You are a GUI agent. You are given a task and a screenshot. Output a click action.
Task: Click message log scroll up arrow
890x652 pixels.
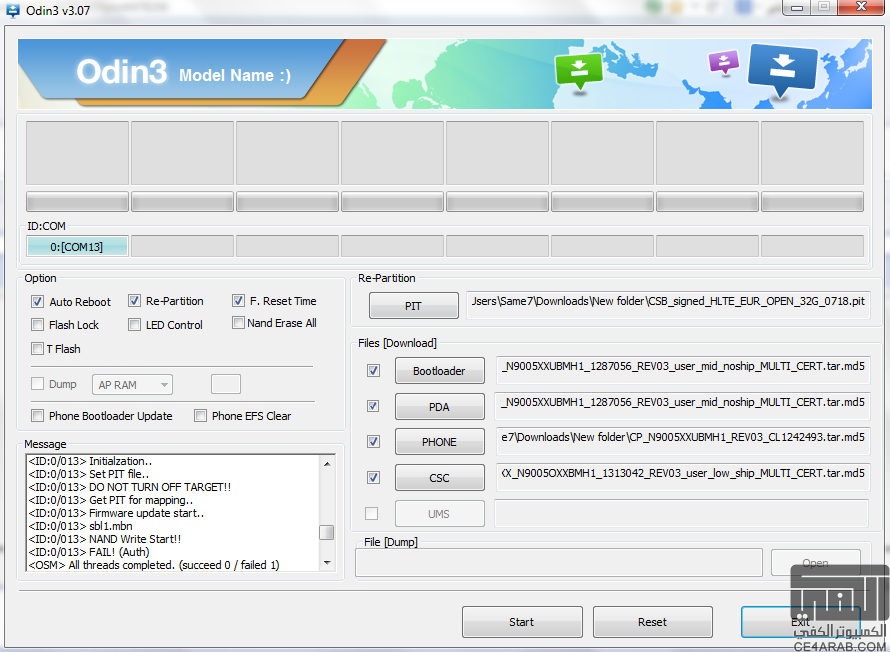[x=327, y=464]
